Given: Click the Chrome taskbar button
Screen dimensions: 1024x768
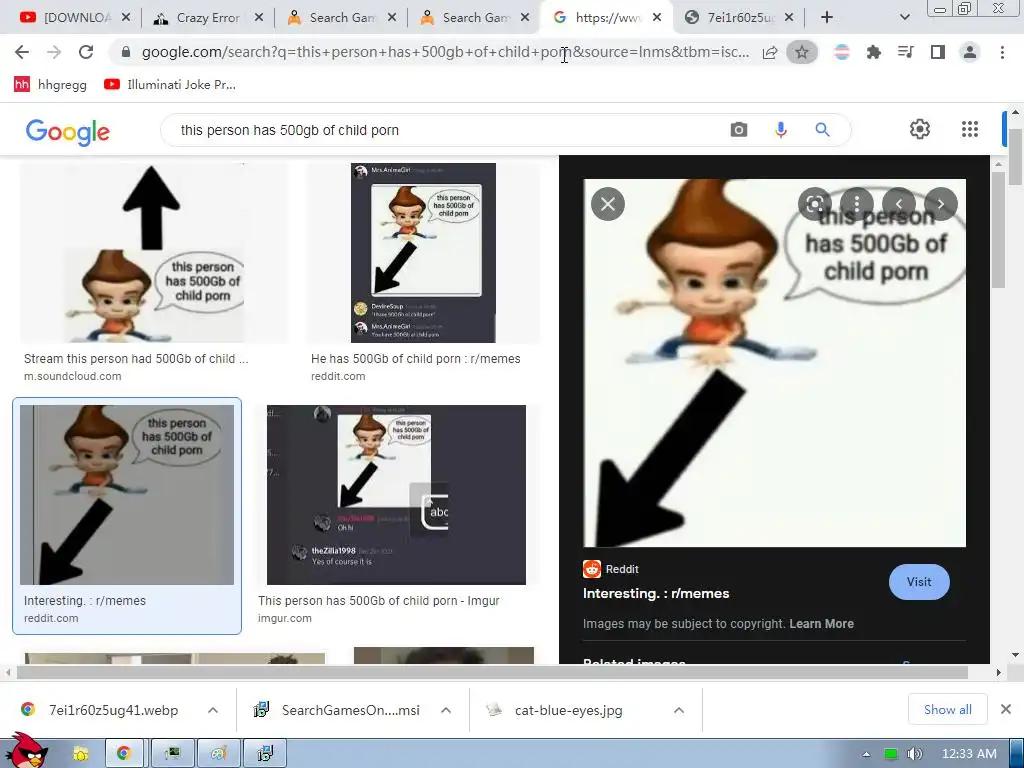Looking at the screenshot, I should [x=123, y=754].
